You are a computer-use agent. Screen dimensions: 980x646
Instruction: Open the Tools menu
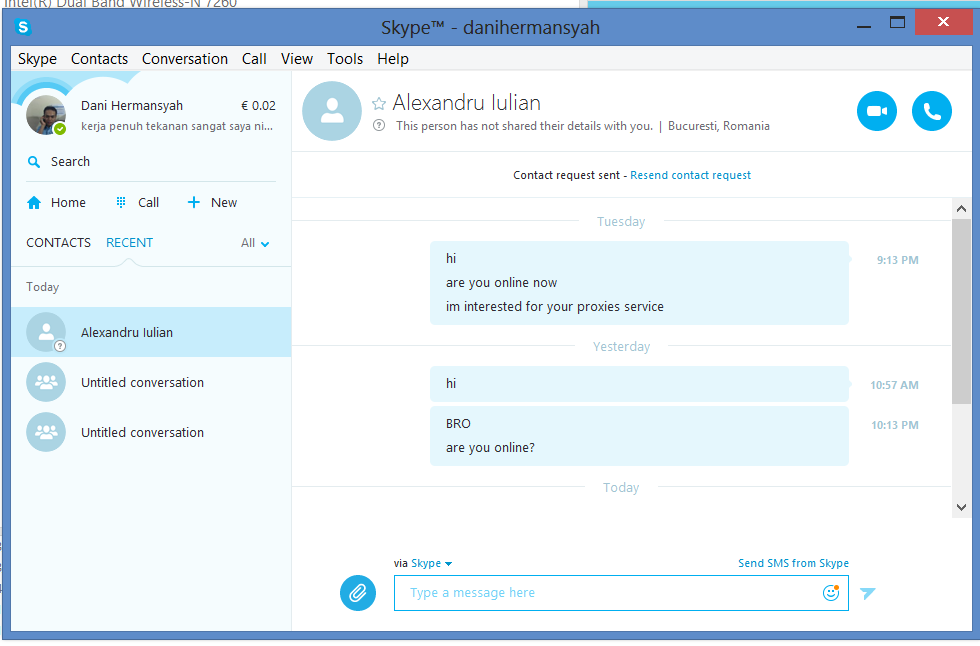coord(345,59)
